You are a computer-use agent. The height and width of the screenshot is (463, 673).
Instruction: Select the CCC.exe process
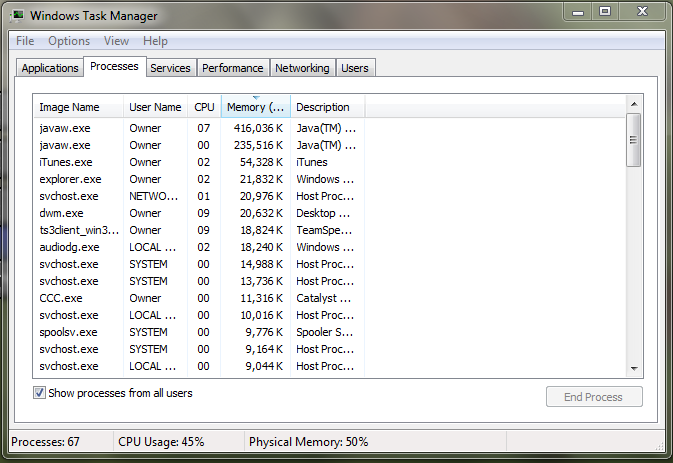[x=200, y=298]
